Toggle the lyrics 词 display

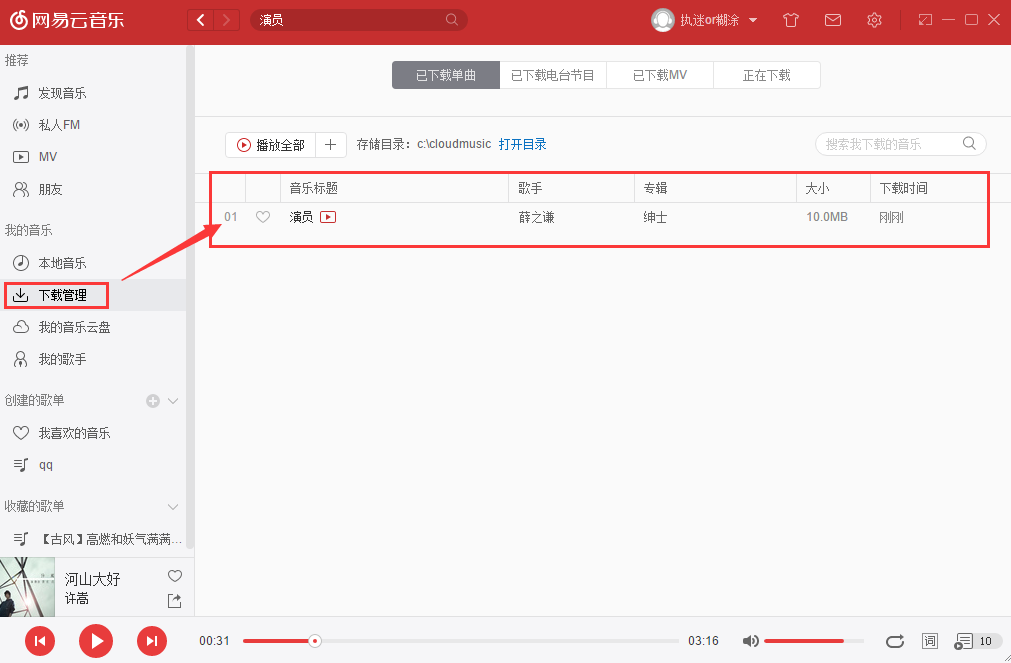[929, 641]
